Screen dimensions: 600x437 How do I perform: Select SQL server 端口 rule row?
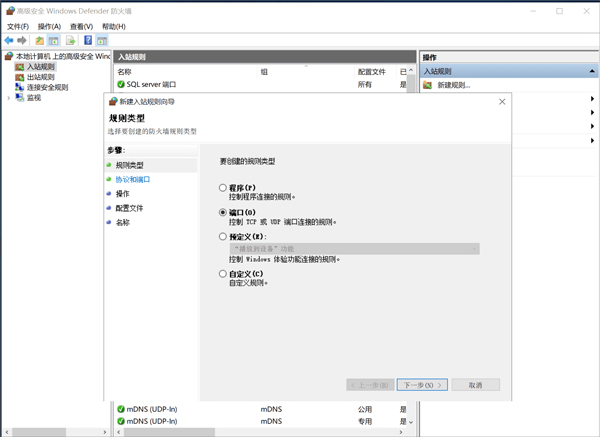[260, 84]
